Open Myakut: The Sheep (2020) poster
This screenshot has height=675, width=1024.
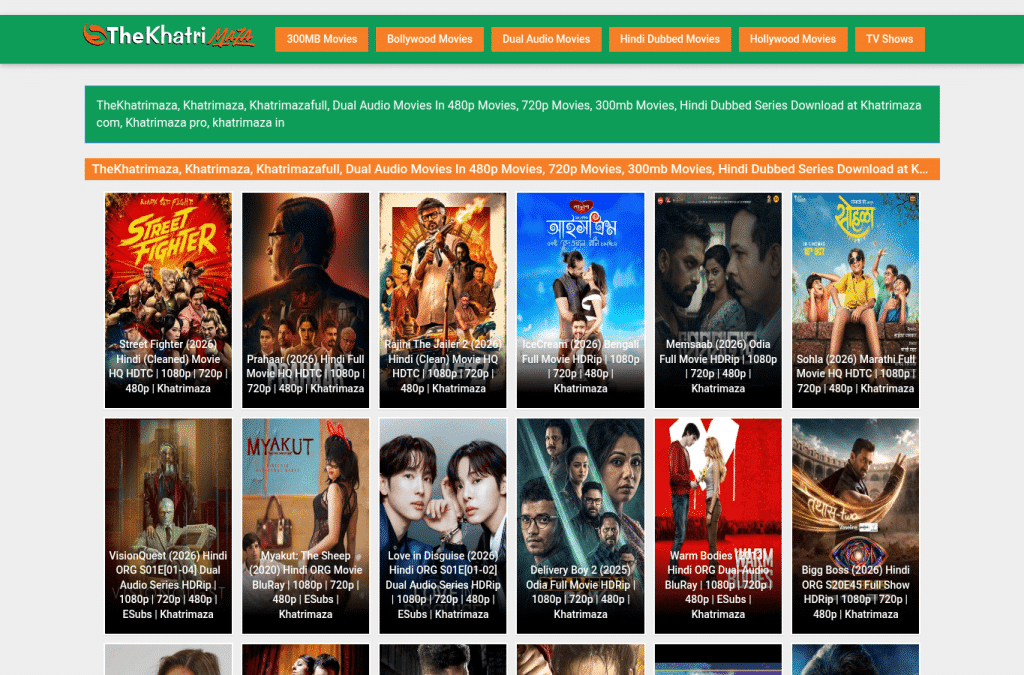(x=306, y=526)
